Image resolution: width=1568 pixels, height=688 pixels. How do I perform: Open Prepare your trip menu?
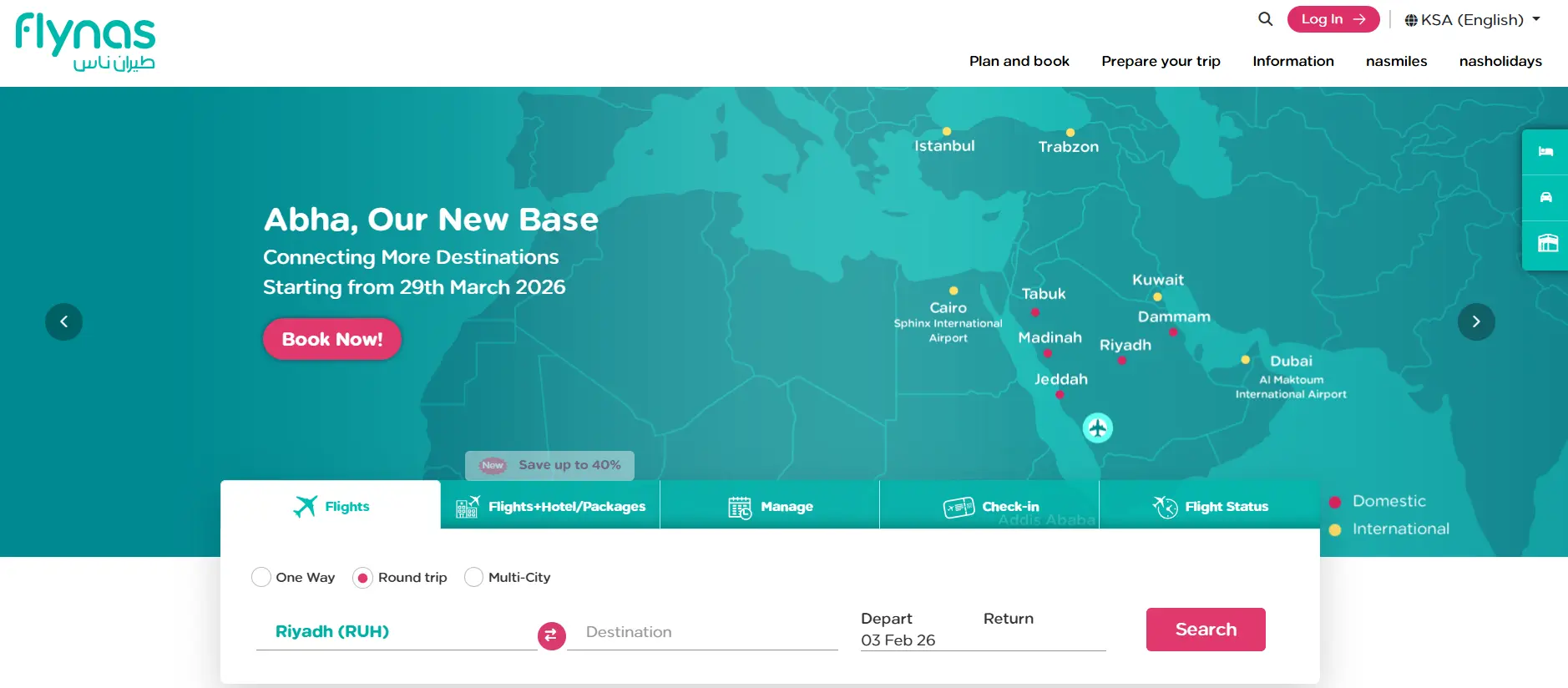[1161, 61]
